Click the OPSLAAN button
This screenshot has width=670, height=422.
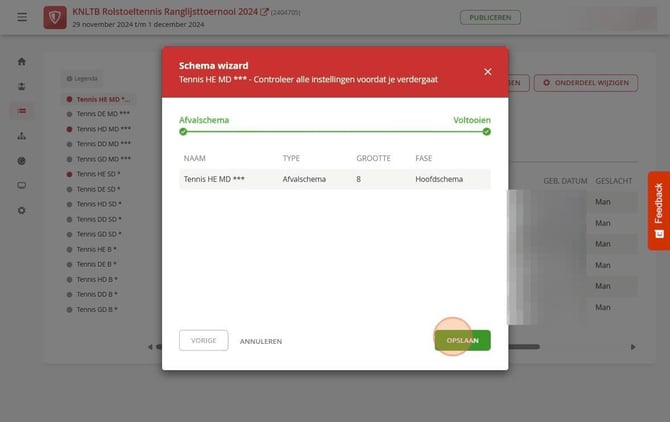[x=462, y=340]
